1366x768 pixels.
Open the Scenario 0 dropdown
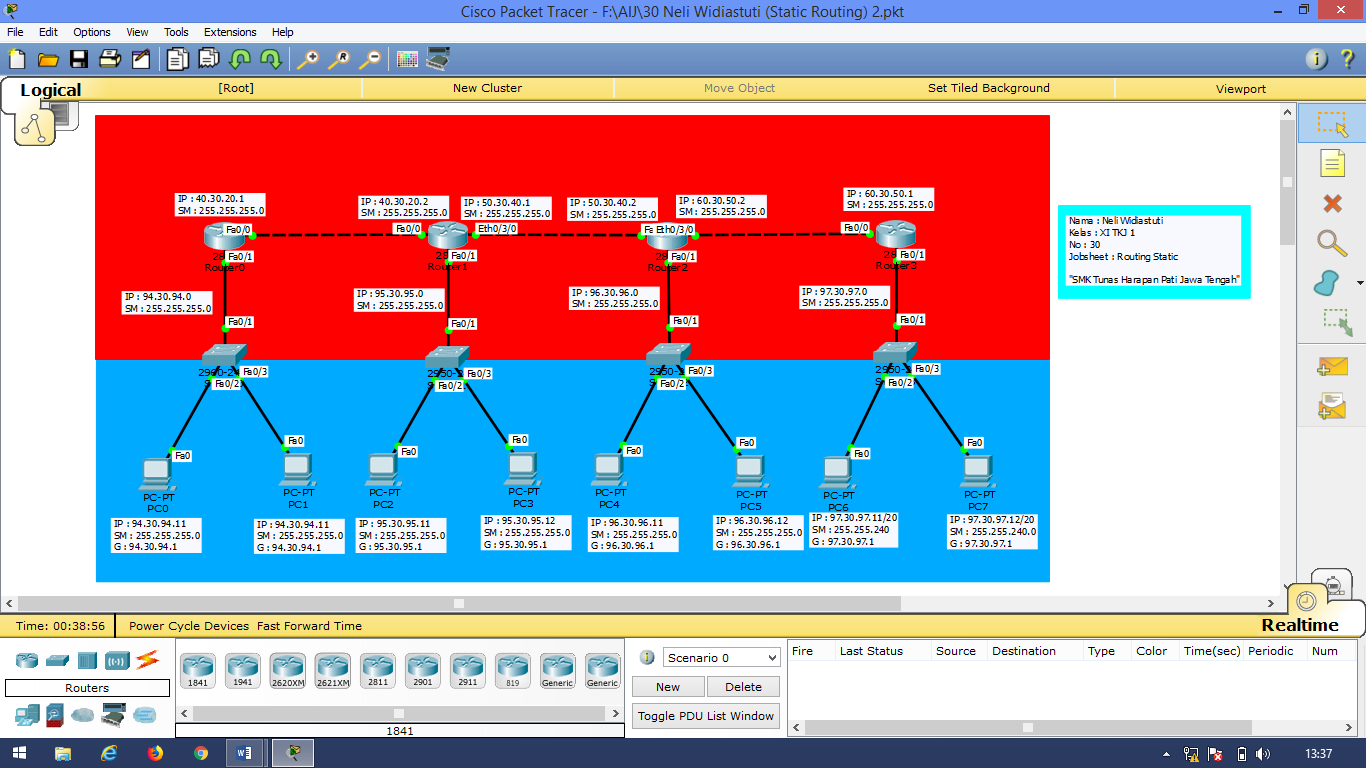coord(721,657)
